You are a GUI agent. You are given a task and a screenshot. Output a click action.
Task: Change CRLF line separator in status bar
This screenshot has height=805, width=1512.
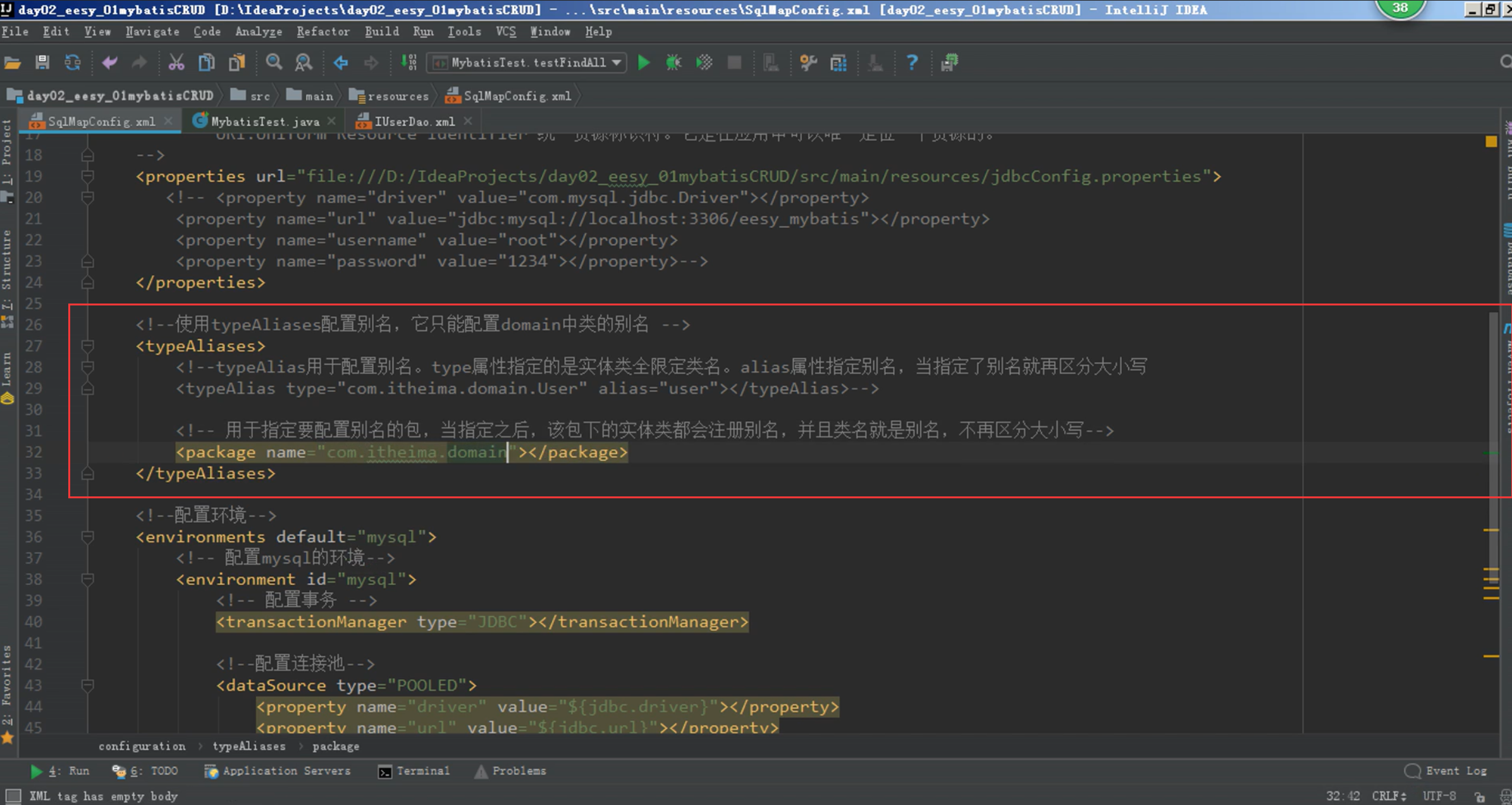pyautogui.click(x=1388, y=796)
